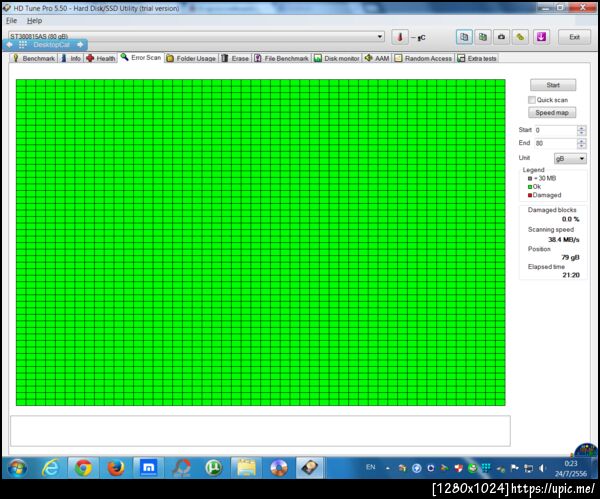The height and width of the screenshot is (499, 600).
Task: Switch to the Extra tests tab
Action: coord(477,58)
